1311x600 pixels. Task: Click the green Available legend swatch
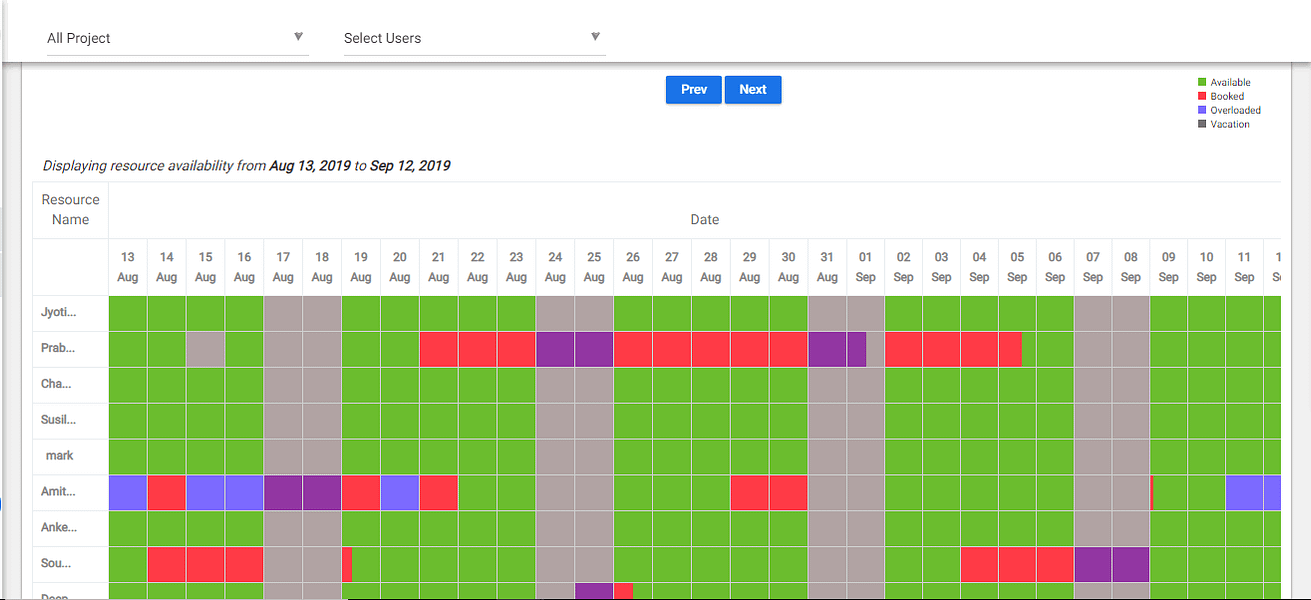pos(1203,83)
